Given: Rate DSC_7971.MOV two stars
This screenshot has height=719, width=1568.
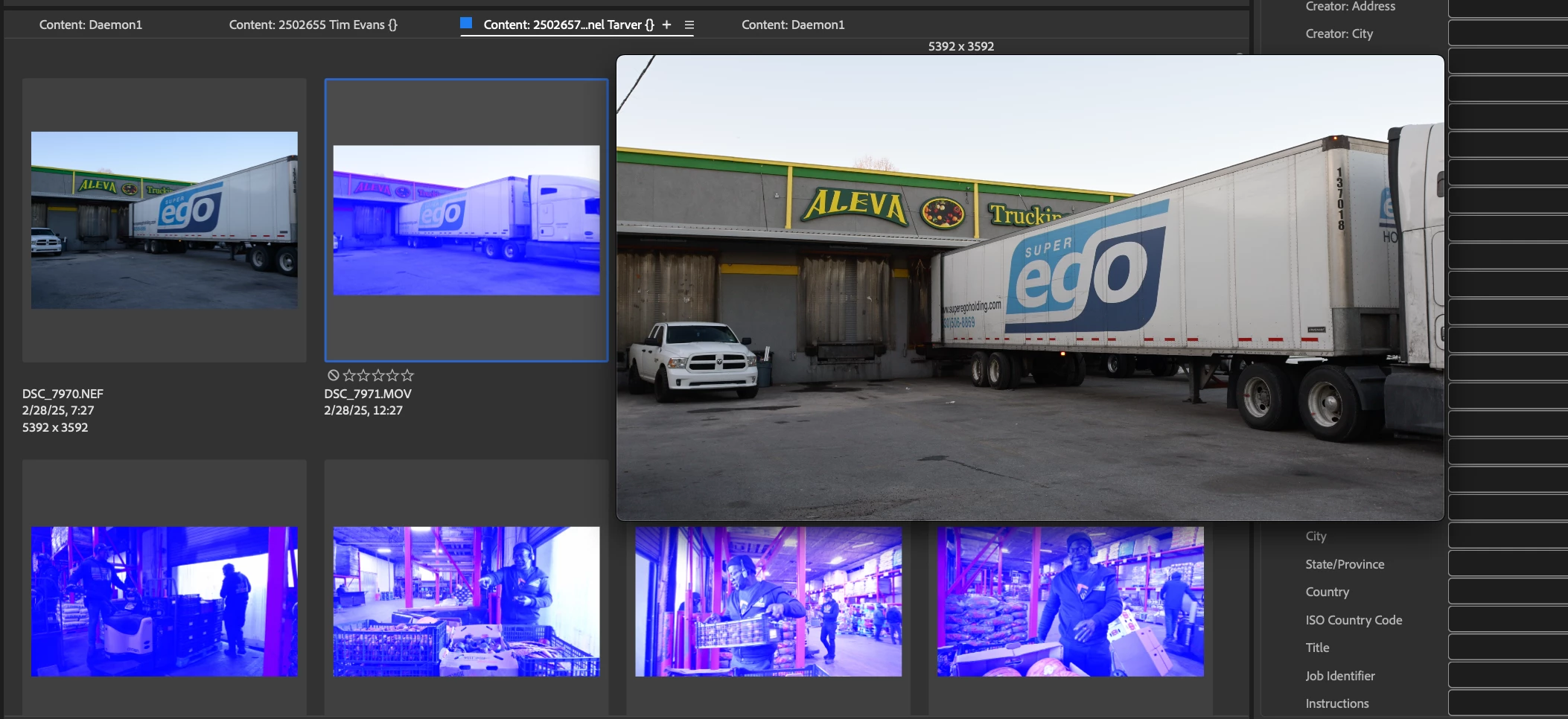Looking at the screenshot, I should point(363,375).
